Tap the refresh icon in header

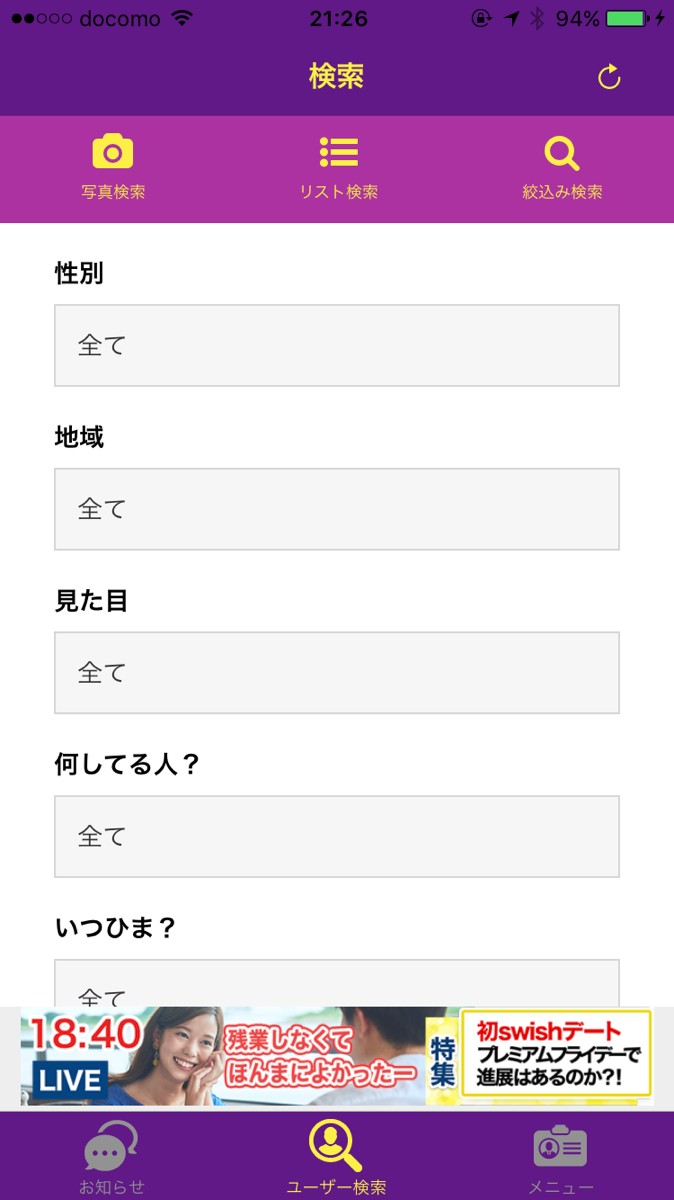tap(609, 77)
